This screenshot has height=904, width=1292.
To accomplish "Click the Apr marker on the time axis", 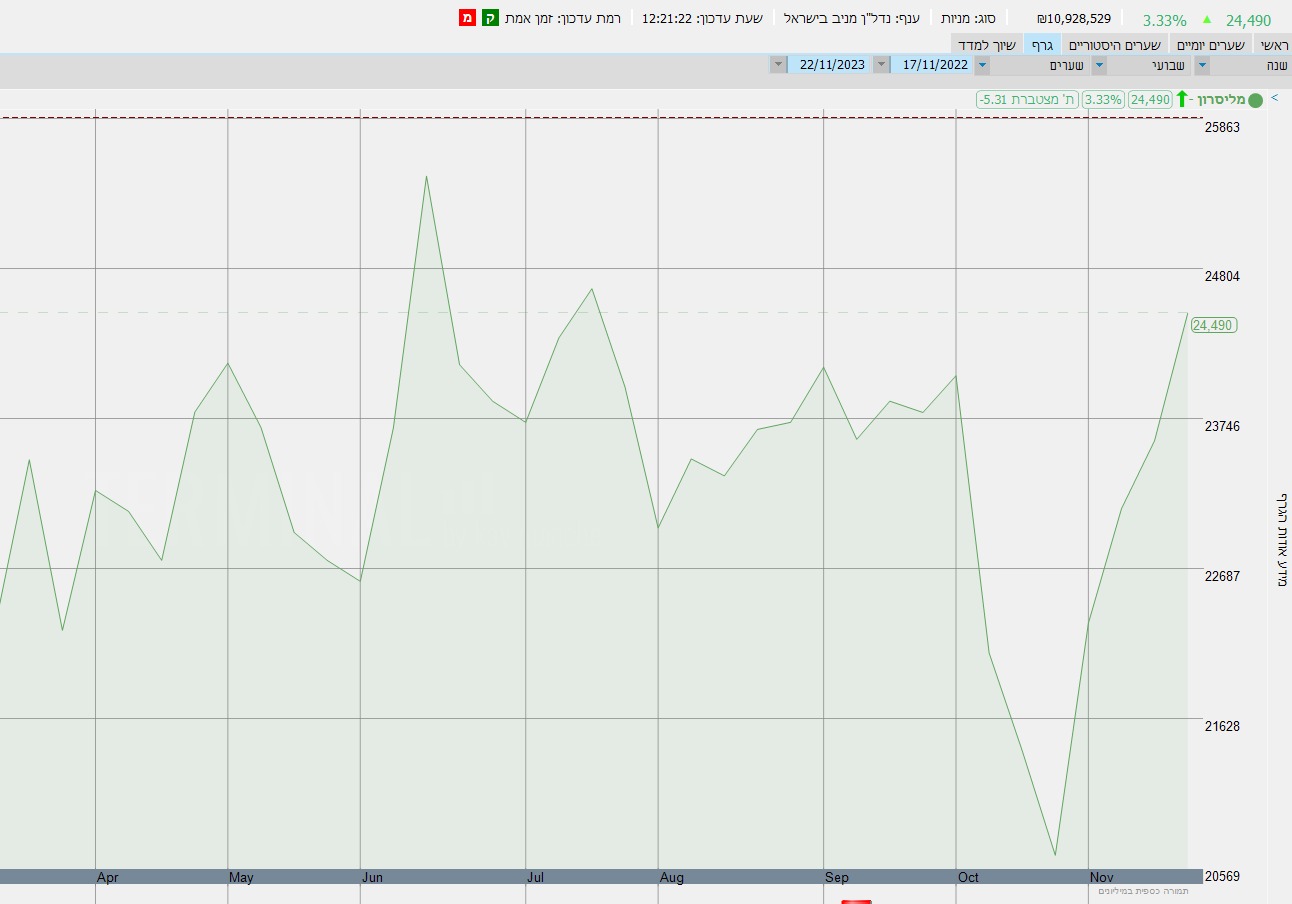I will click(108, 877).
